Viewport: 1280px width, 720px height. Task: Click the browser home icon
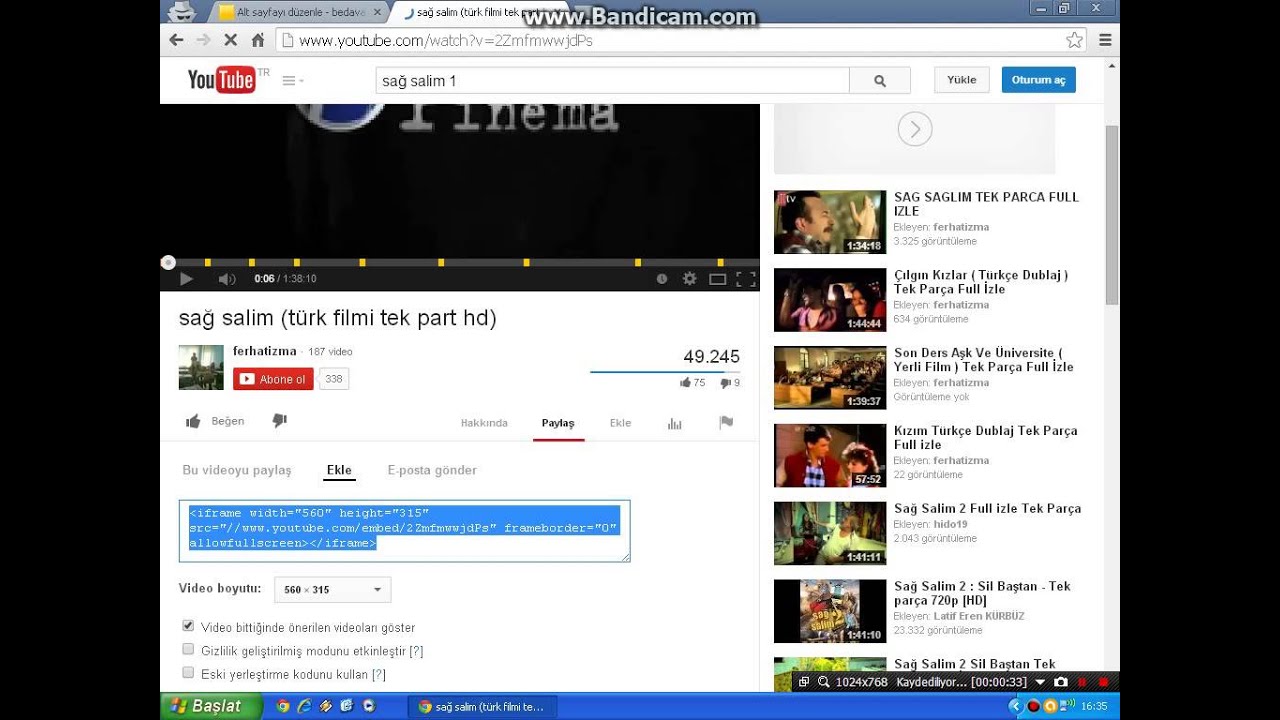click(258, 40)
